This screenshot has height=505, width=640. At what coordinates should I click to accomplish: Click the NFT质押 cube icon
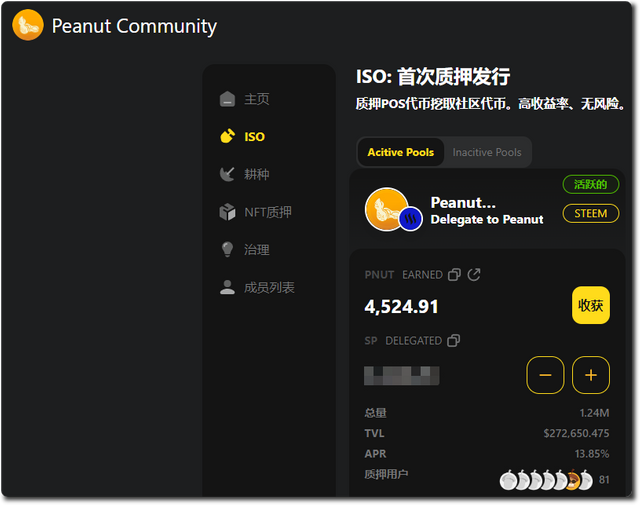pos(227,212)
